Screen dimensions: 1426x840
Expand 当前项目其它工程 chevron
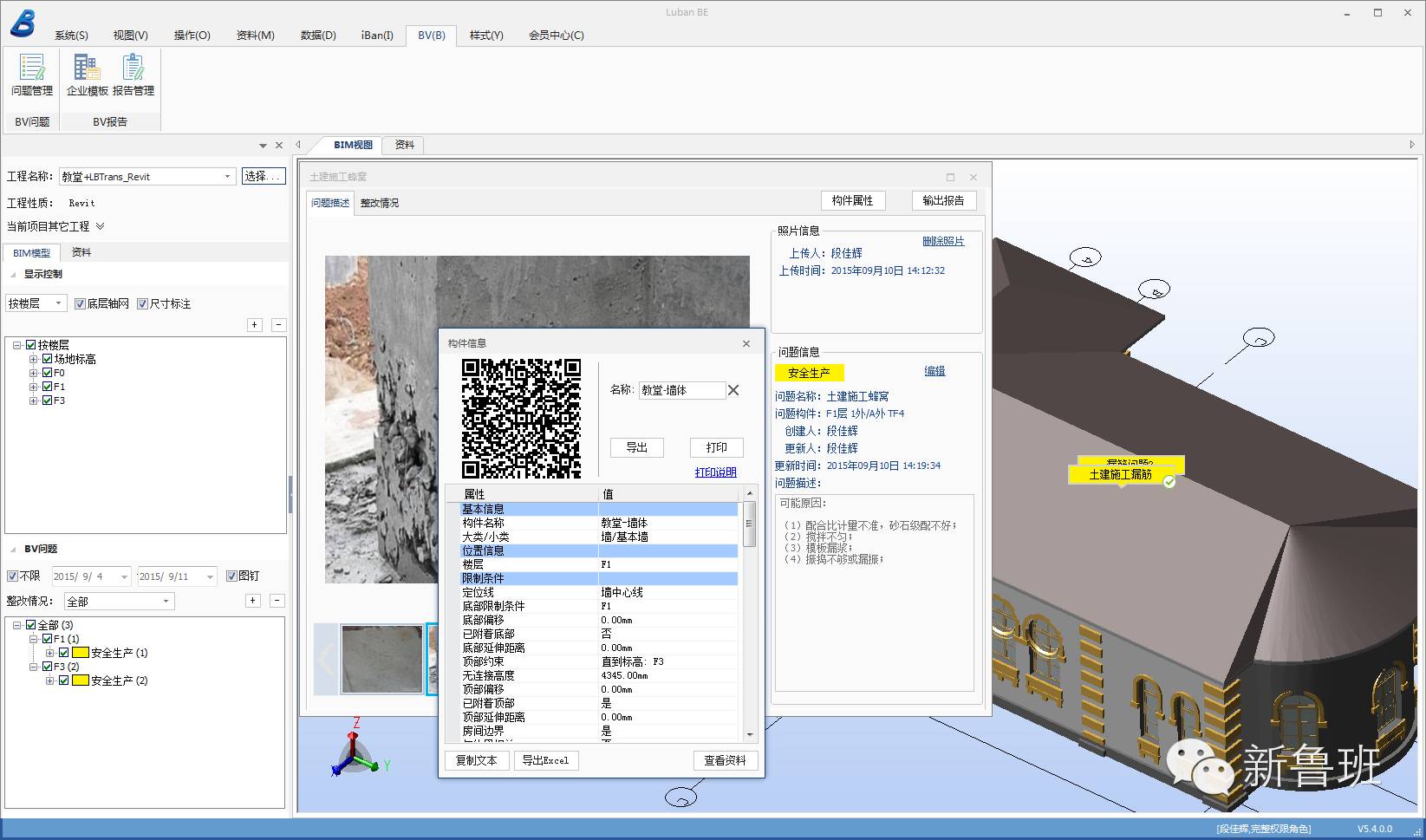click(101, 226)
